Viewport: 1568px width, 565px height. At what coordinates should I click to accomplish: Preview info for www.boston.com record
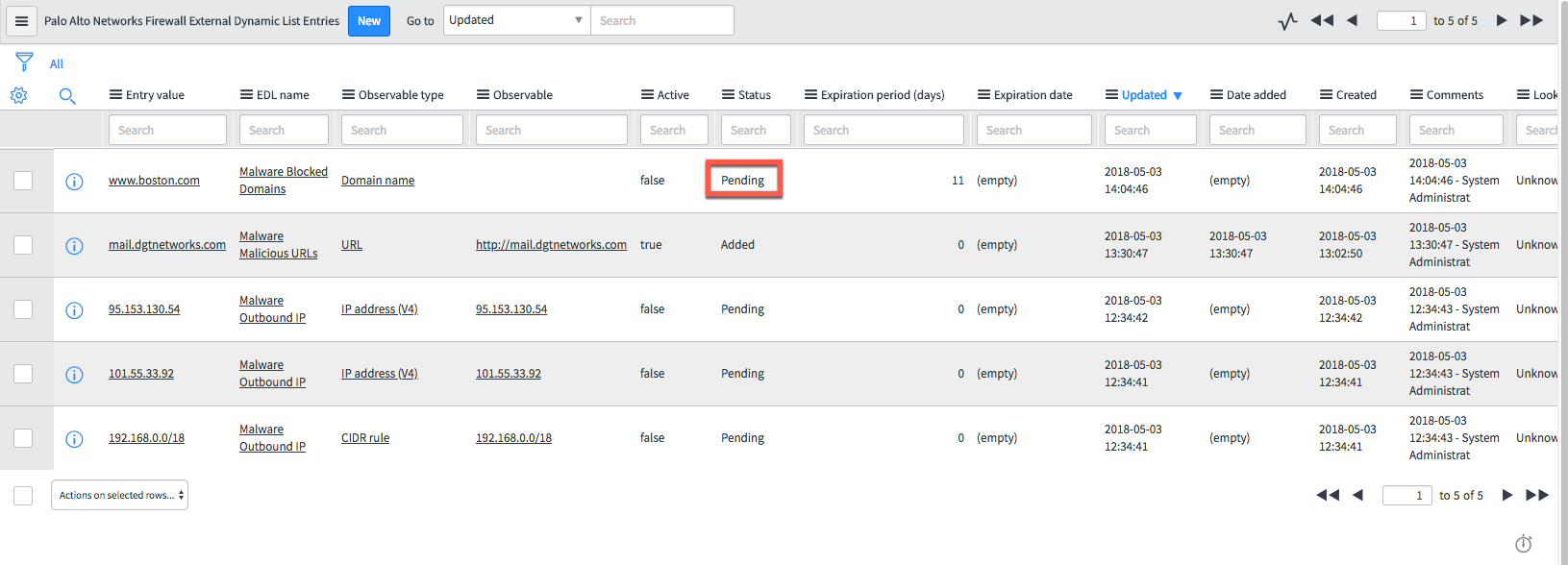pos(74,182)
